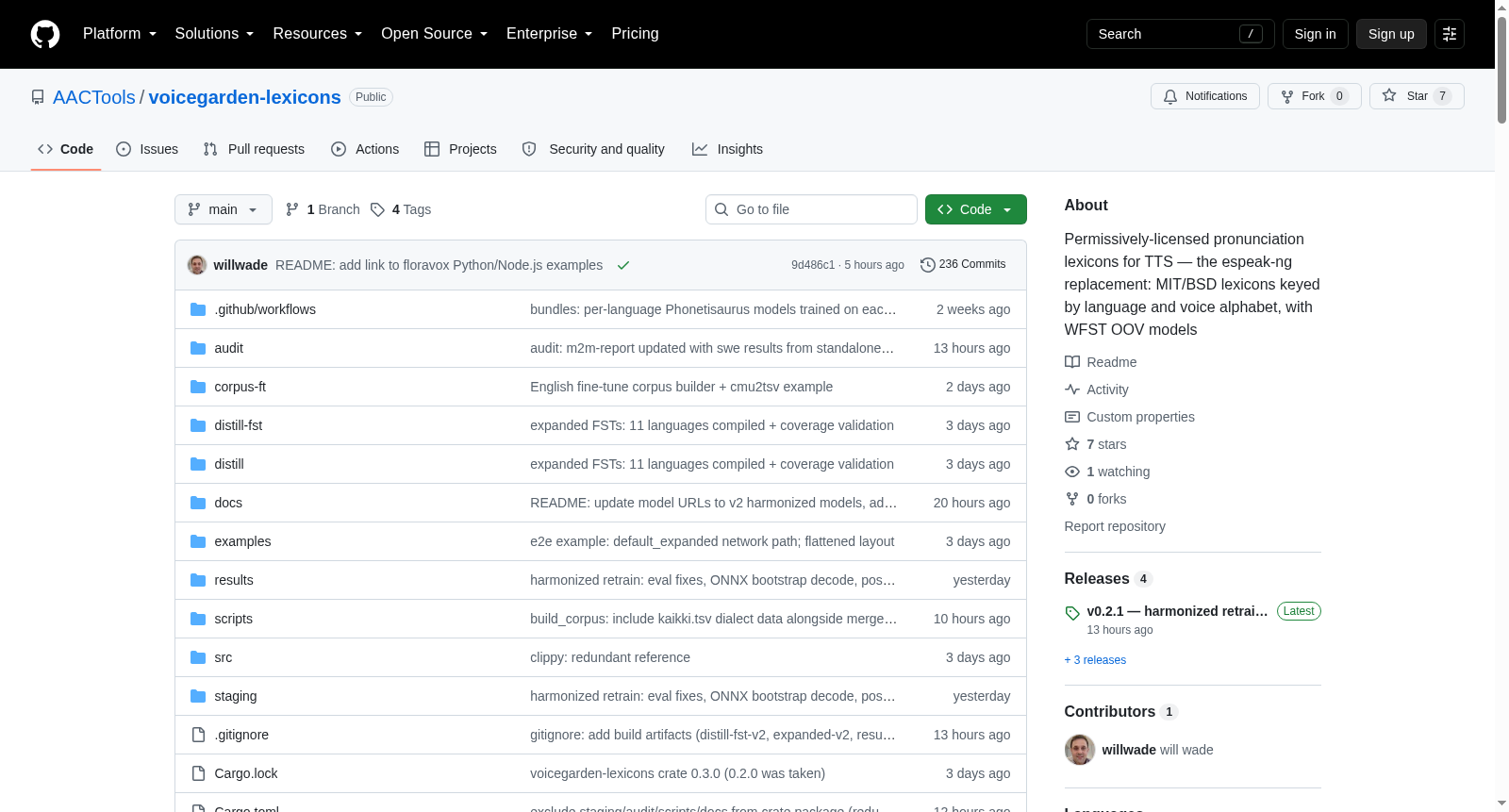Viewport: 1509px width, 812px height.
Task: Click the book icon next to Readme
Action: (x=1072, y=362)
